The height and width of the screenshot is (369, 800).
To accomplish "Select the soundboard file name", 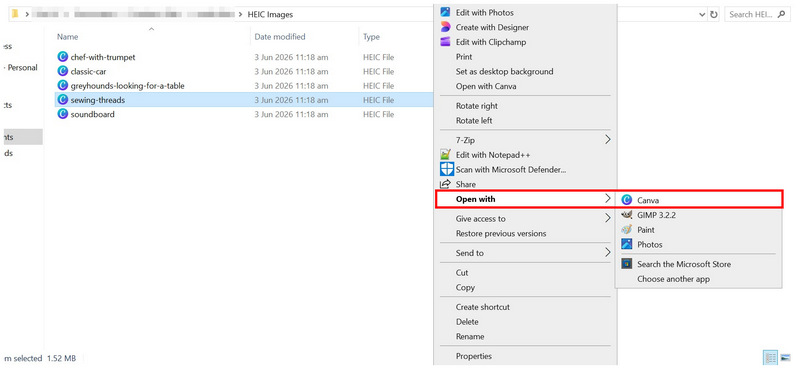I will point(92,114).
